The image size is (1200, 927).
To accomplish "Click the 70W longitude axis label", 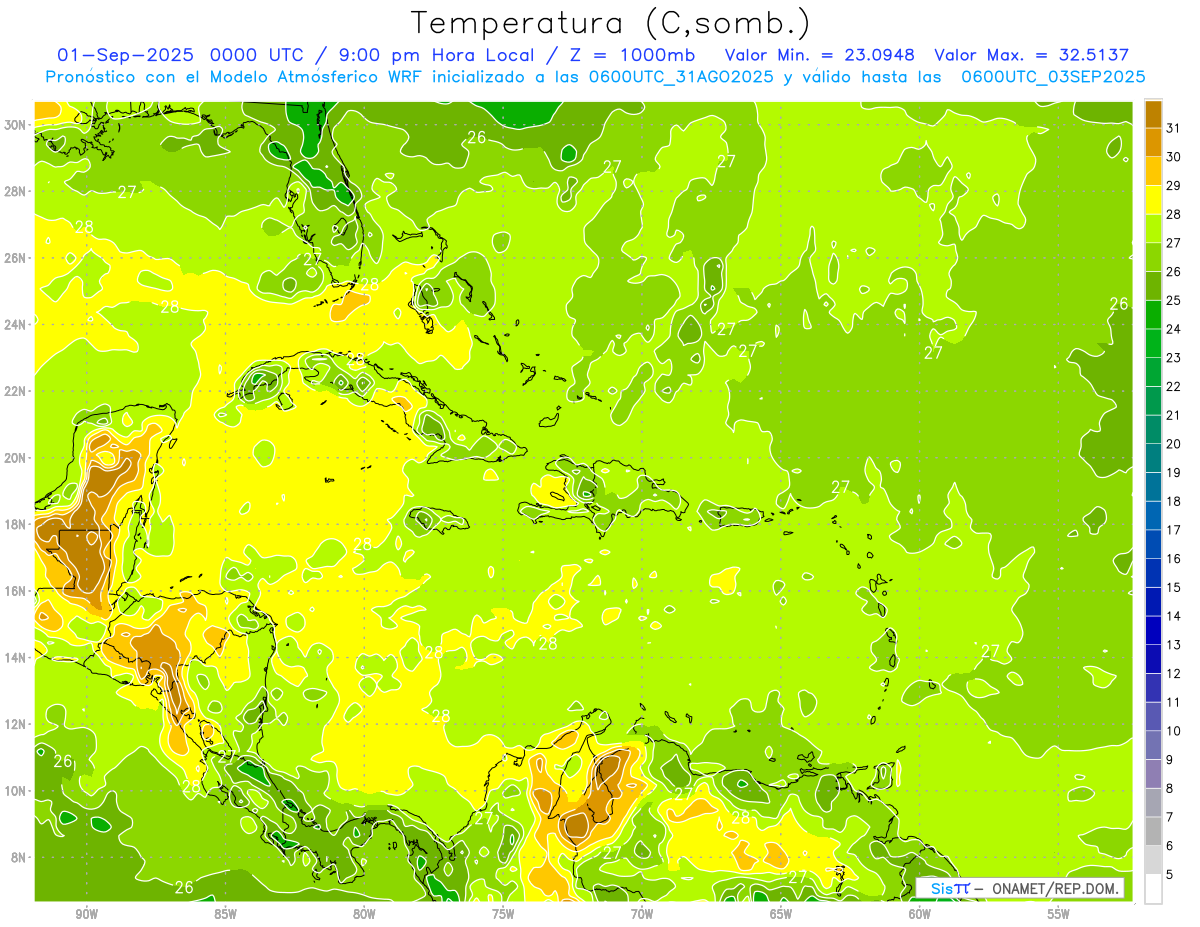I will 642,914.
